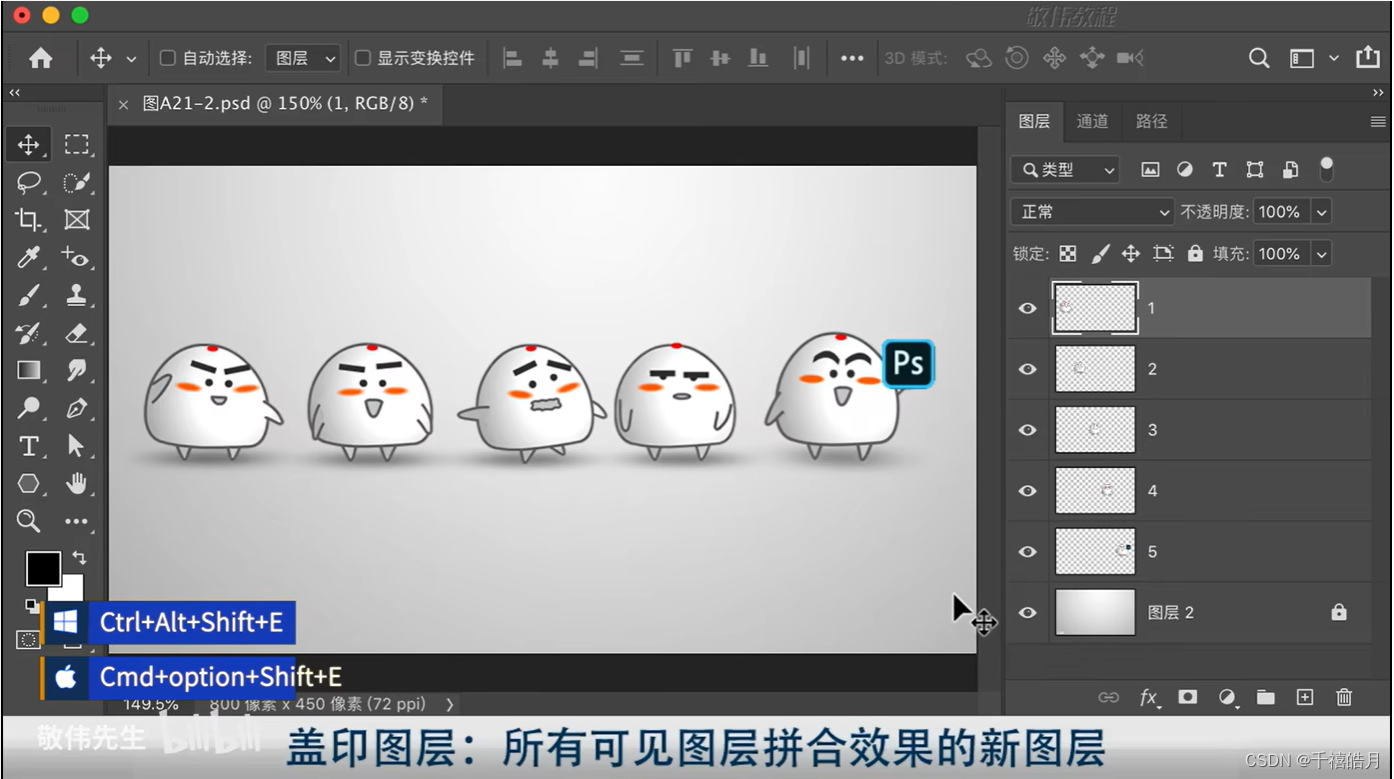The height and width of the screenshot is (779, 1394).
Task: Hide layer 3 with its eye icon
Action: pyautogui.click(x=1027, y=430)
